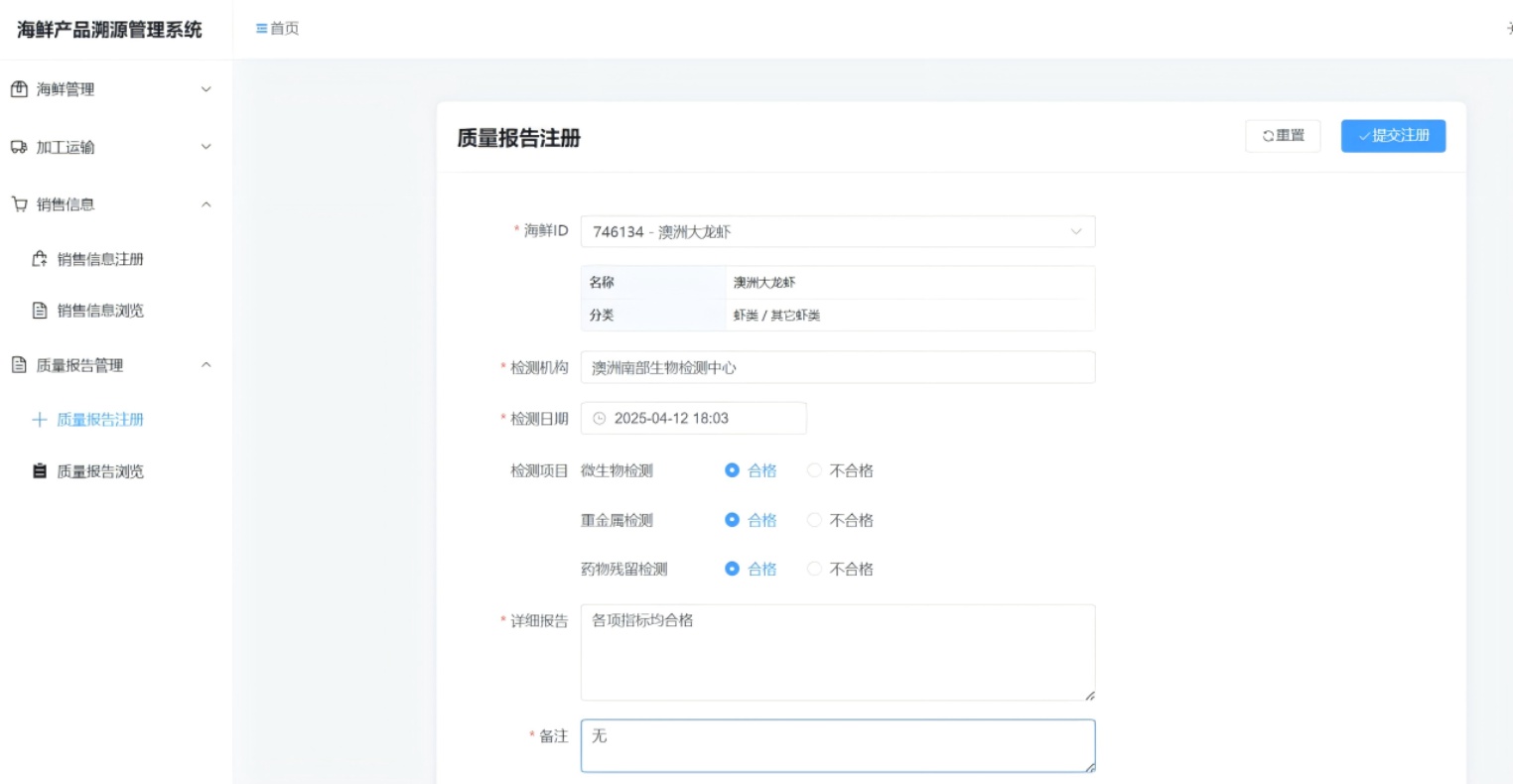Click into the 检测机构 input field

click(x=837, y=367)
